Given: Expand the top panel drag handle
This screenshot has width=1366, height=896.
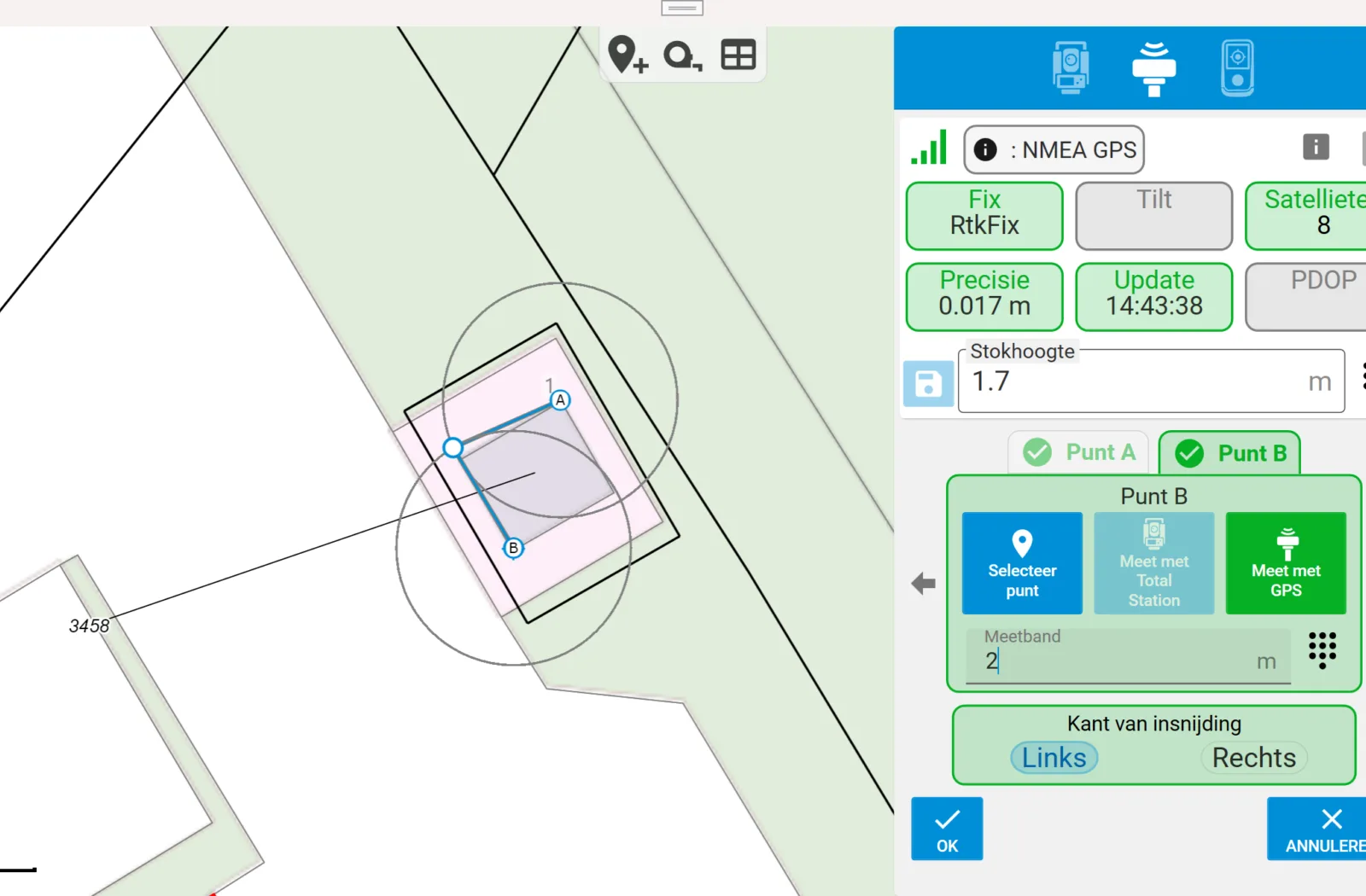Looking at the screenshot, I should click(x=682, y=9).
